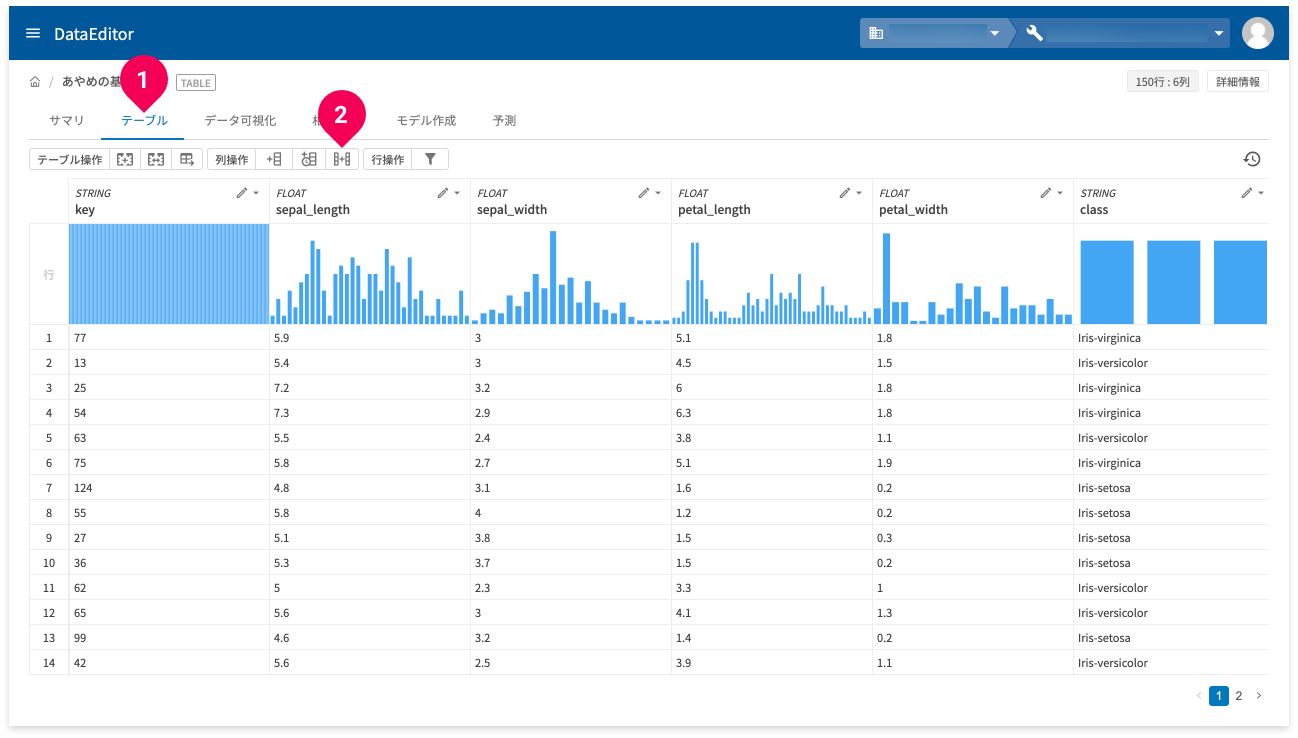
Task: Open petal_width column dropdown arrow
Action: pyautogui.click(x=1060, y=193)
